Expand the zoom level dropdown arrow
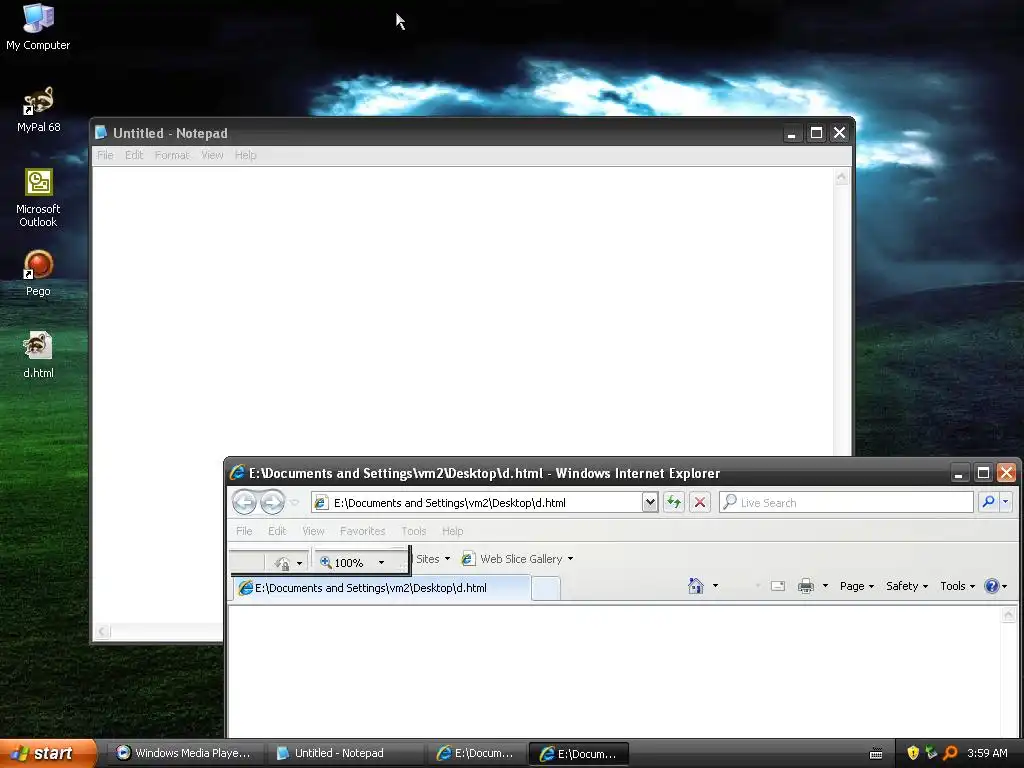The width and height of the screenshot is (1024, 768). (x=381, y=562)
